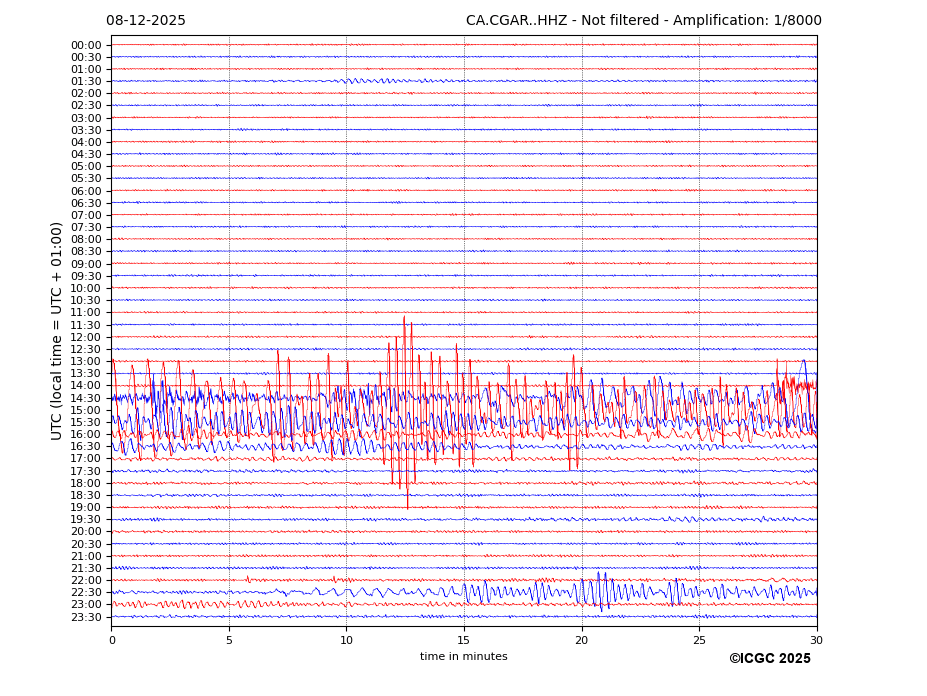Click the 0 tick on the minutes axis
This screenshot has height=696, width=927.
(x=112, y=640)
